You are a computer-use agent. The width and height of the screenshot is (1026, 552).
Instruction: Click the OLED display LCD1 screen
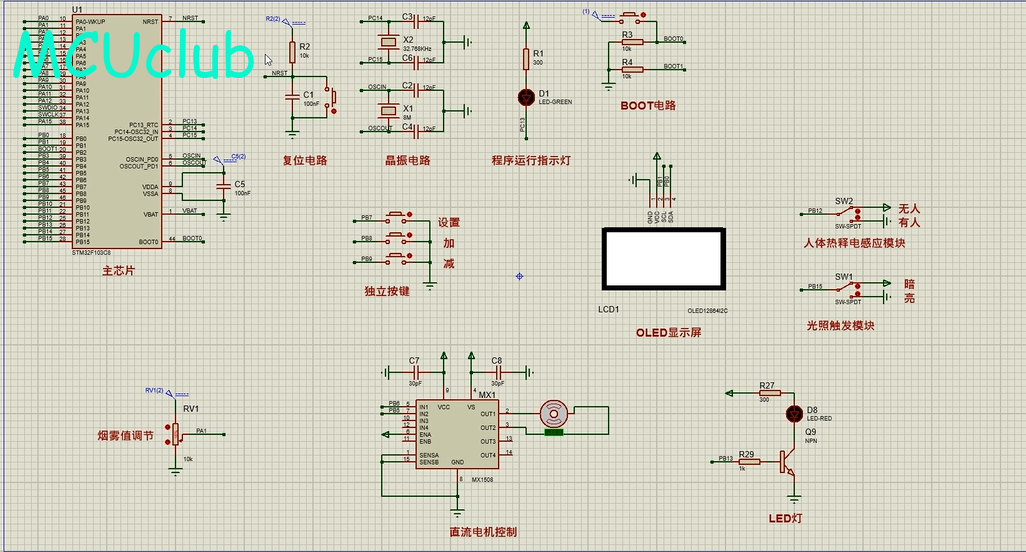(x=663, y=258)
